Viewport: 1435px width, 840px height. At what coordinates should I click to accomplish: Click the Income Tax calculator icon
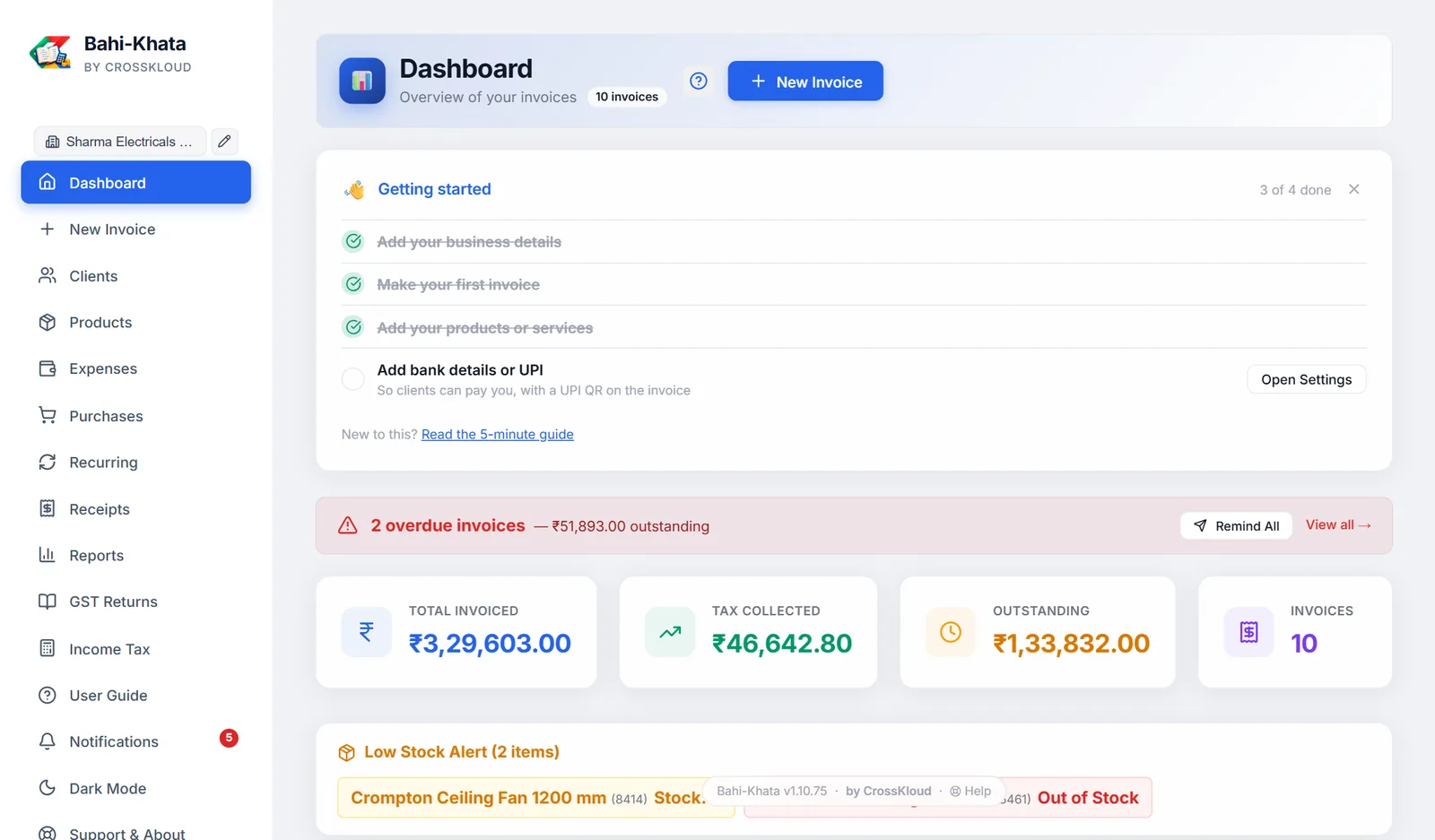pyautogui.click(x=48, y=648)
